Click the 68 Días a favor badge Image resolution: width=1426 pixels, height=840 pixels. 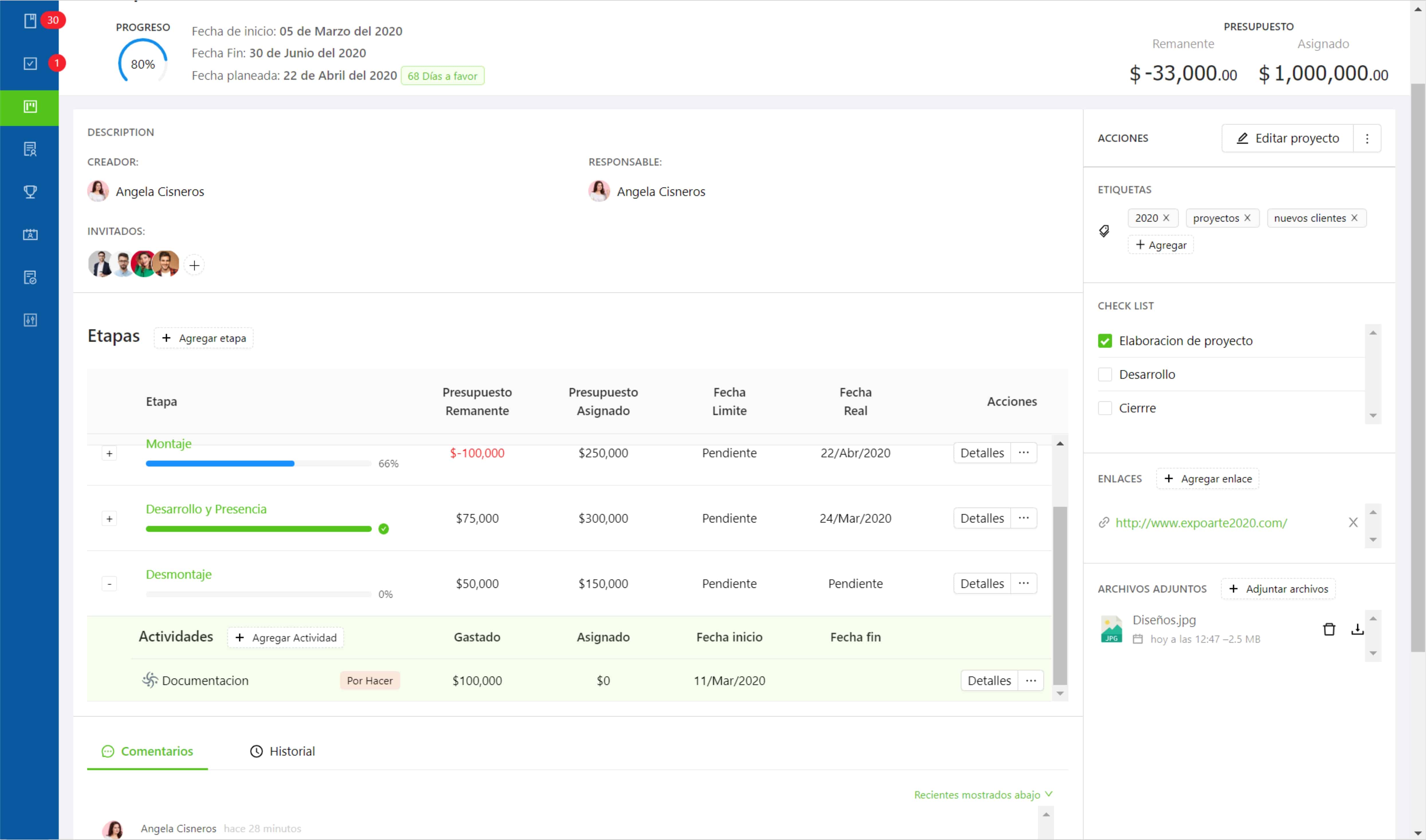(x=443, y=76)
